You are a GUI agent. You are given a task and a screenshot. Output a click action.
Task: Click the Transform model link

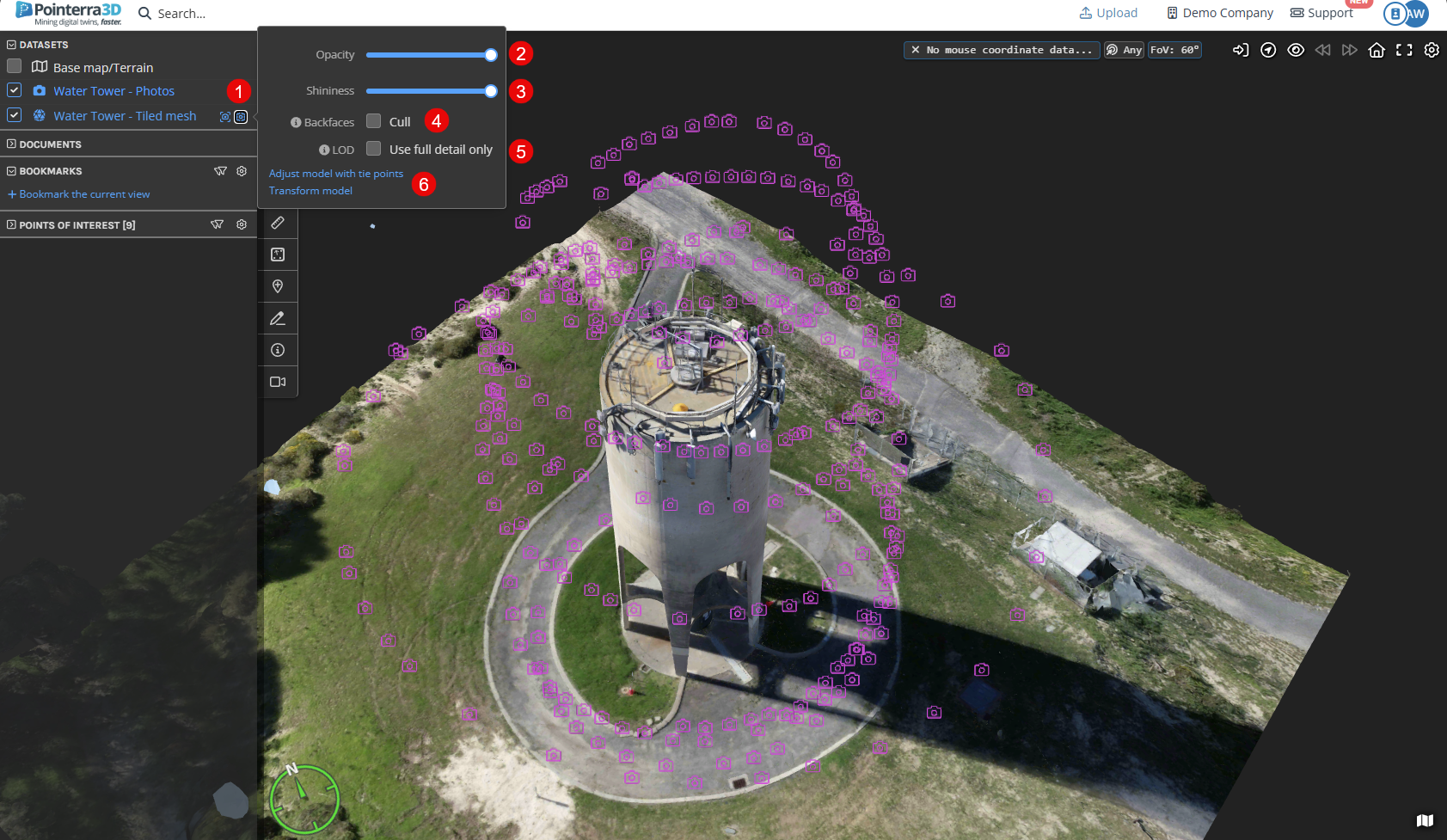click(x=310, y=191)
